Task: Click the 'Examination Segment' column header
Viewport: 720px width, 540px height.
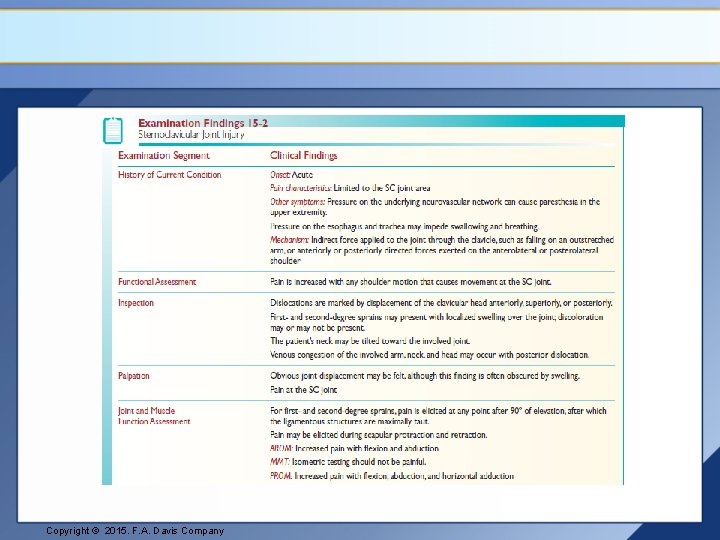Action: click(x=163, y=156)
